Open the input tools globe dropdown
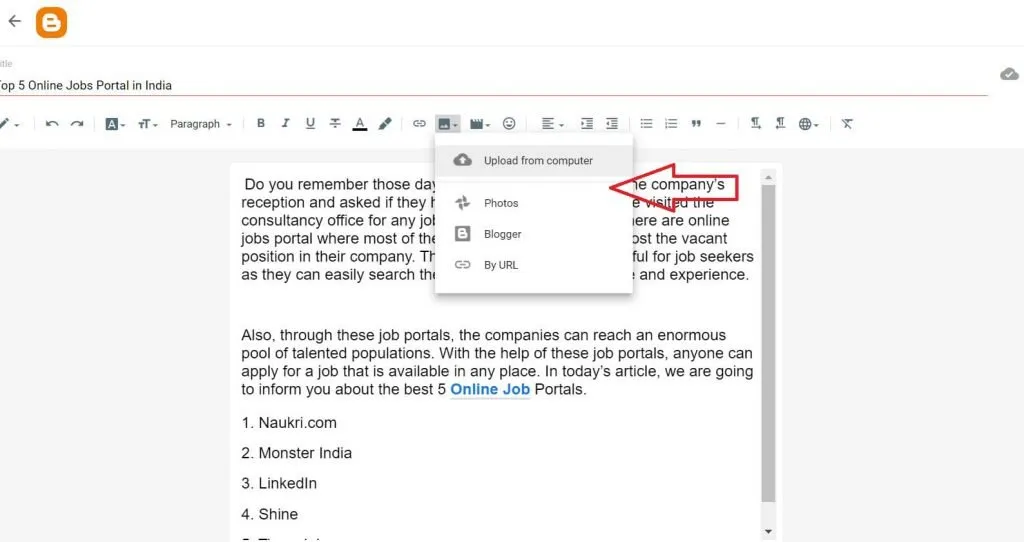1024x542 pixels. point(808,123)
